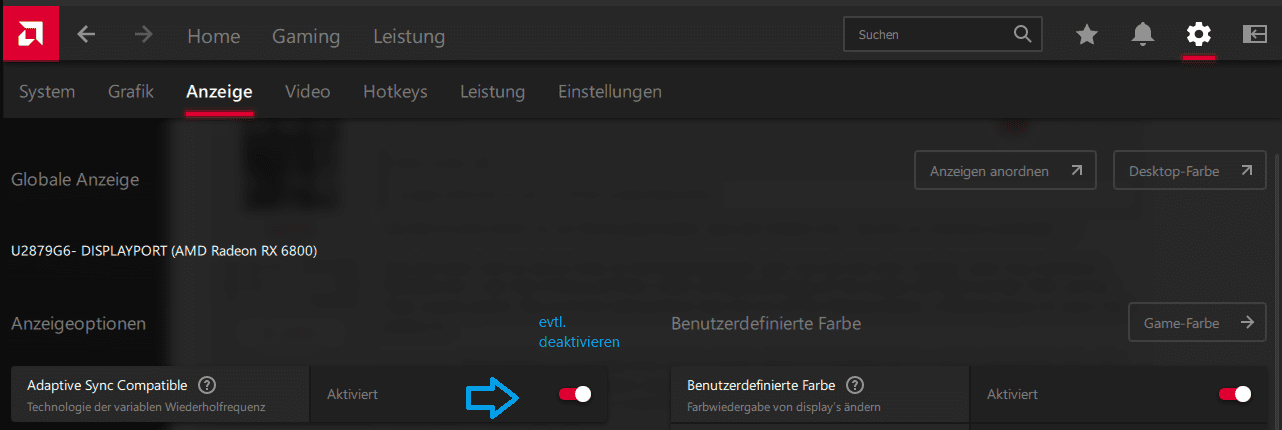
Task: Open the Gaming tab
Action: coord(306,37)
